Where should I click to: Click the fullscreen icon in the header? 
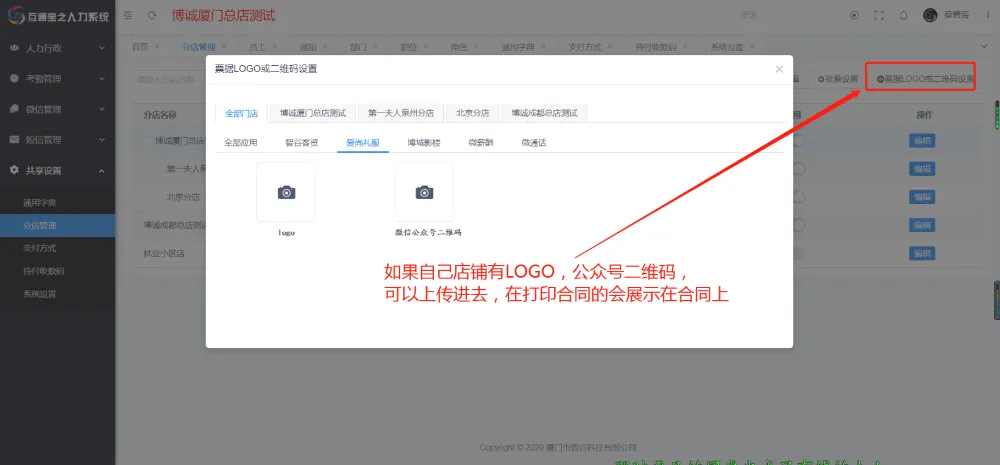click(x=879, y=15)
